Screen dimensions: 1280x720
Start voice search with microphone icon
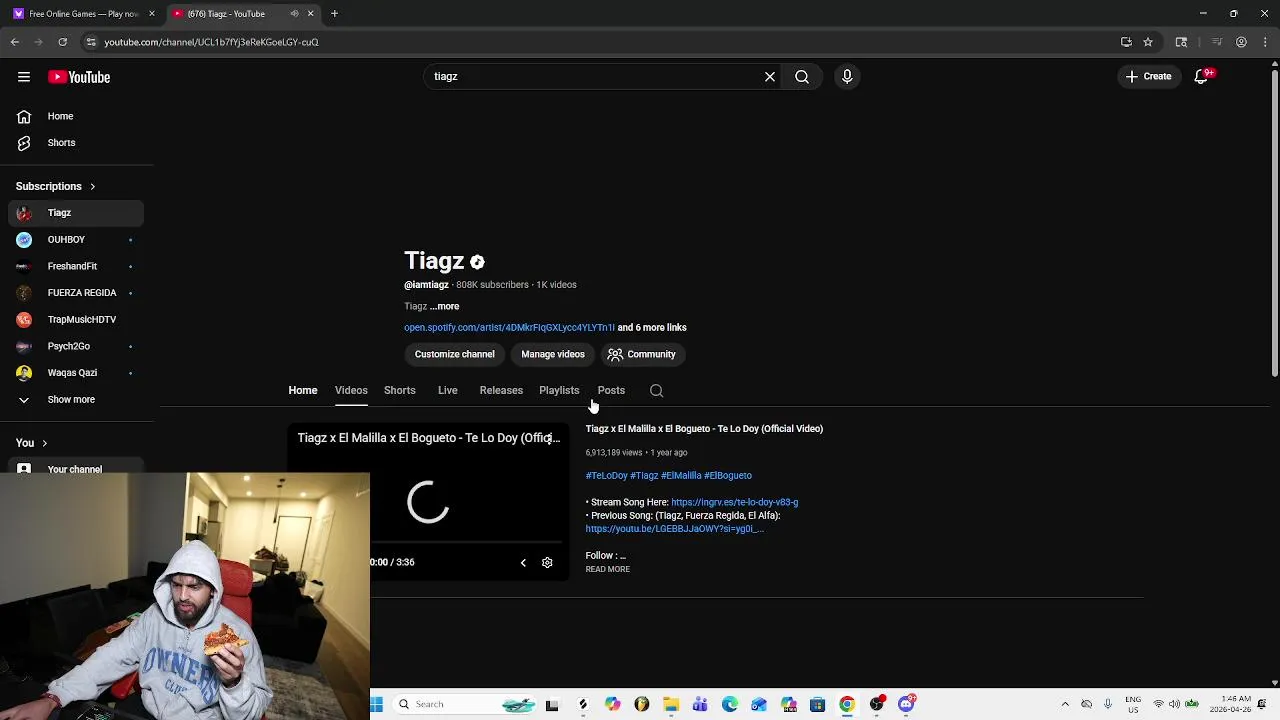tap(847, 76)
